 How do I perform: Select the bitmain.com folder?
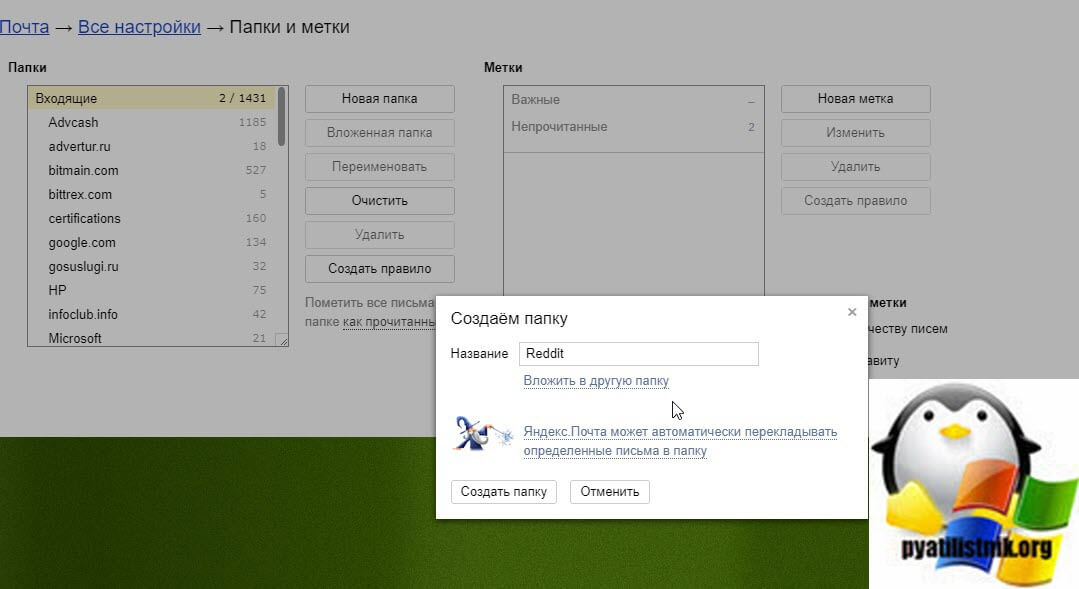coord(84,171)
